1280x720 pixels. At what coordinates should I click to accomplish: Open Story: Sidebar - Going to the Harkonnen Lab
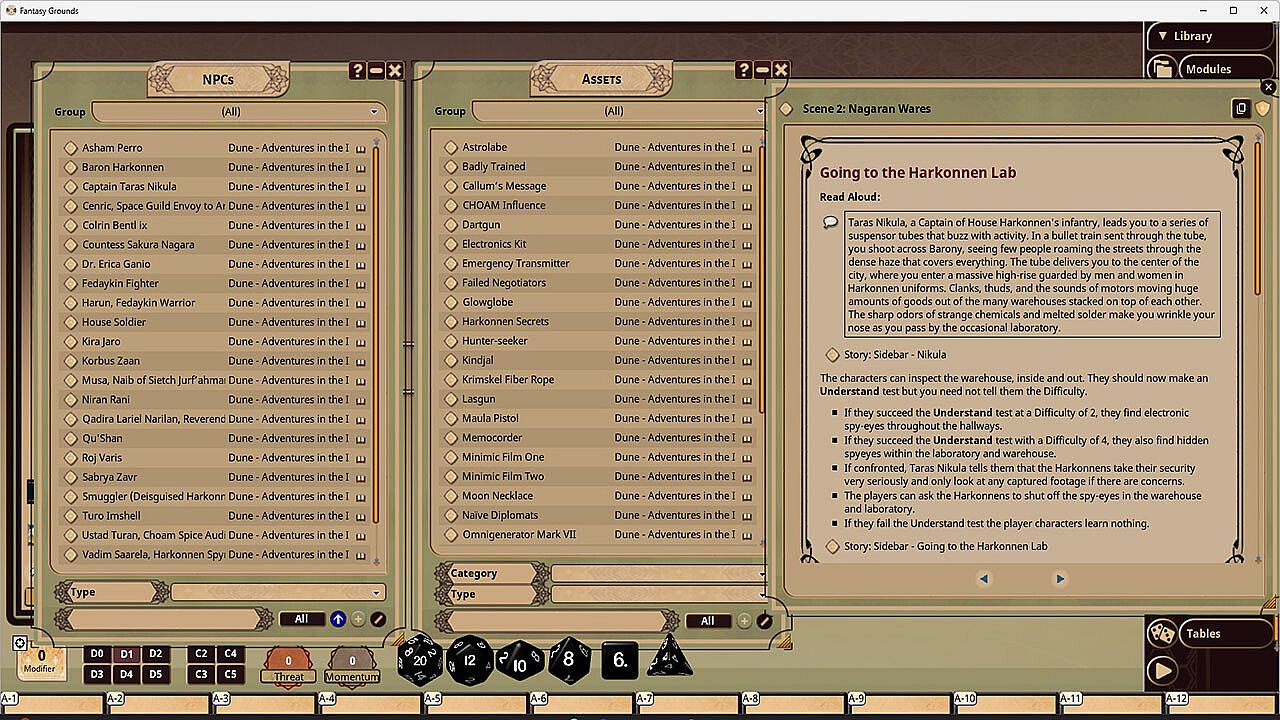click(946, 547)
